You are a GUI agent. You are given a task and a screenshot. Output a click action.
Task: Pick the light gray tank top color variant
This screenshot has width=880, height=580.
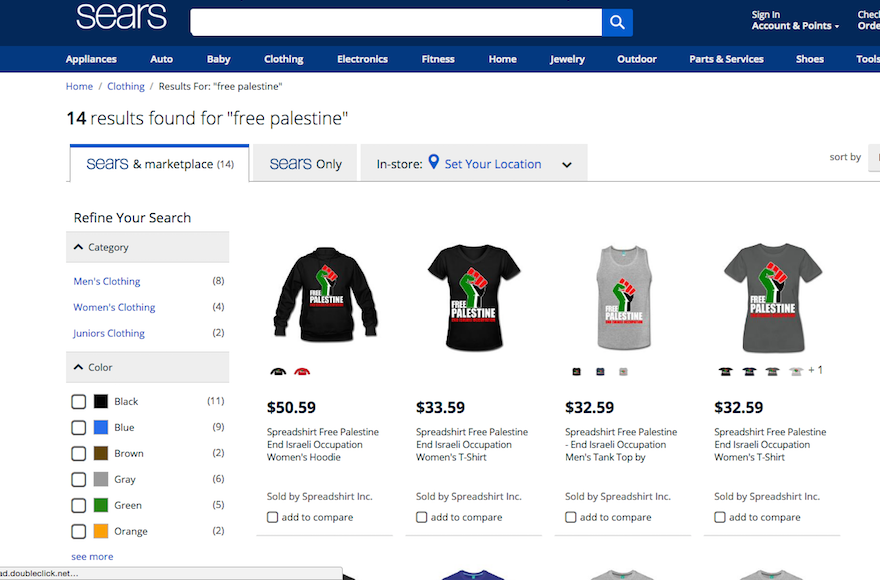pyautogui.click(x=623, y=371)
